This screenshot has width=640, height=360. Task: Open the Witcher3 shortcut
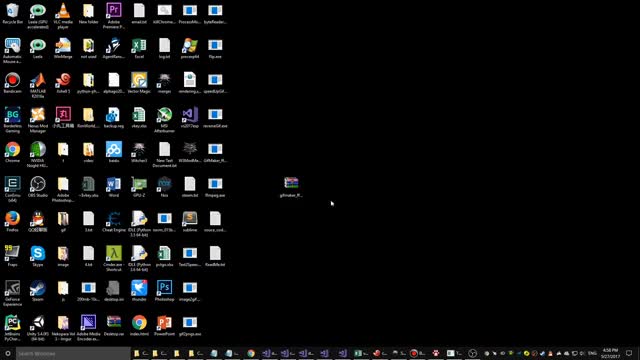pos(139,152)
